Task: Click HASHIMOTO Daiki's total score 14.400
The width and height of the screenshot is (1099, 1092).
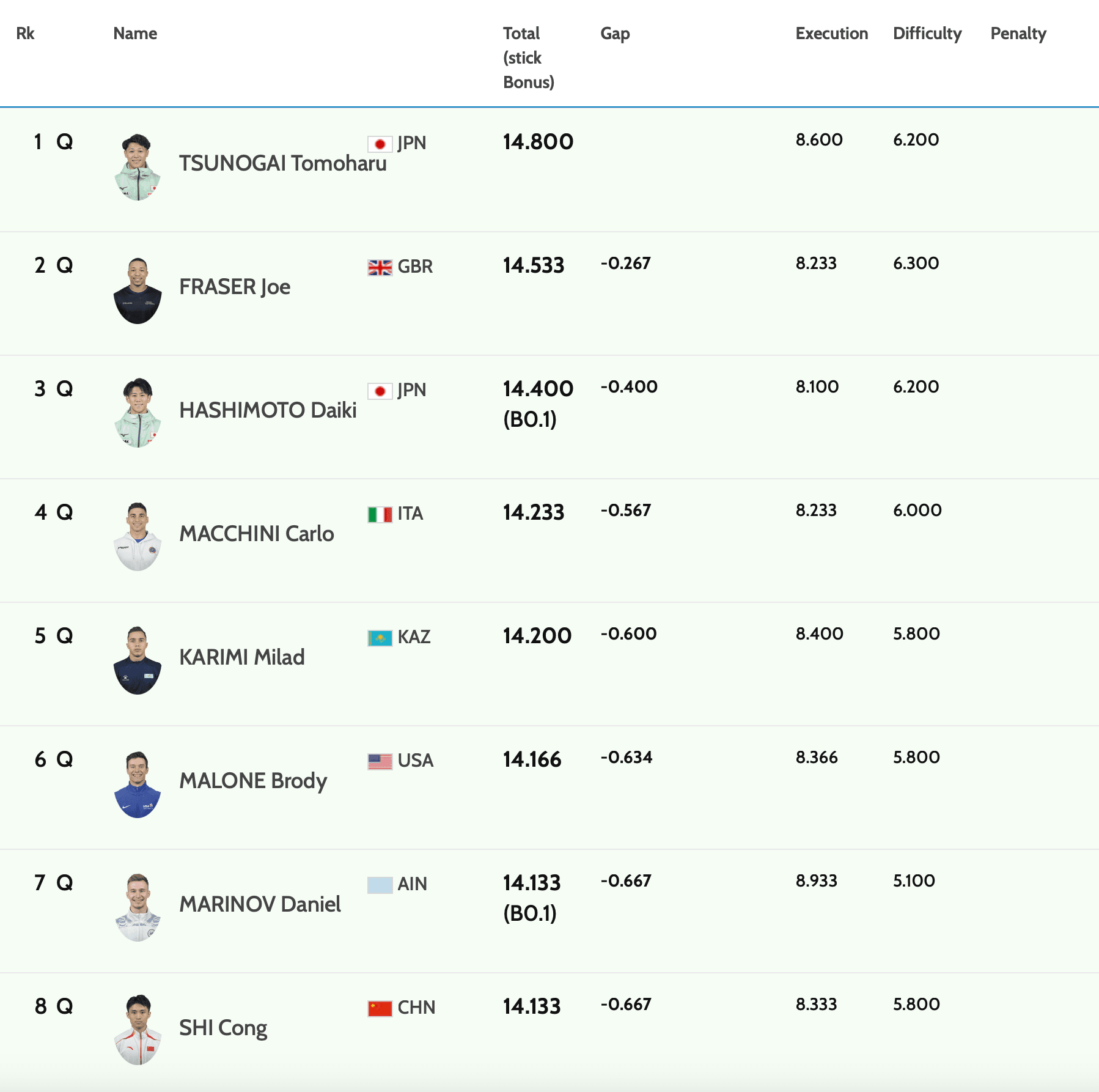Action: [538, 389]
